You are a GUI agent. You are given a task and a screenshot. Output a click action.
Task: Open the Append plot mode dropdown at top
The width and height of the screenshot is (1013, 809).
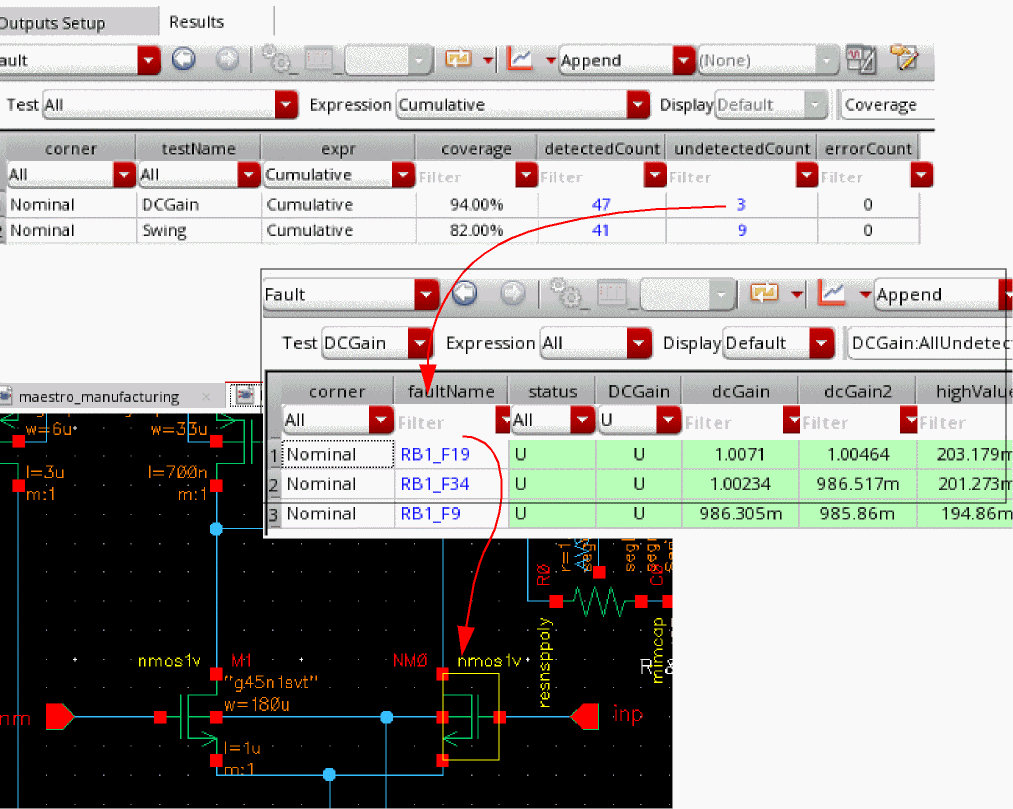[626, 60]
